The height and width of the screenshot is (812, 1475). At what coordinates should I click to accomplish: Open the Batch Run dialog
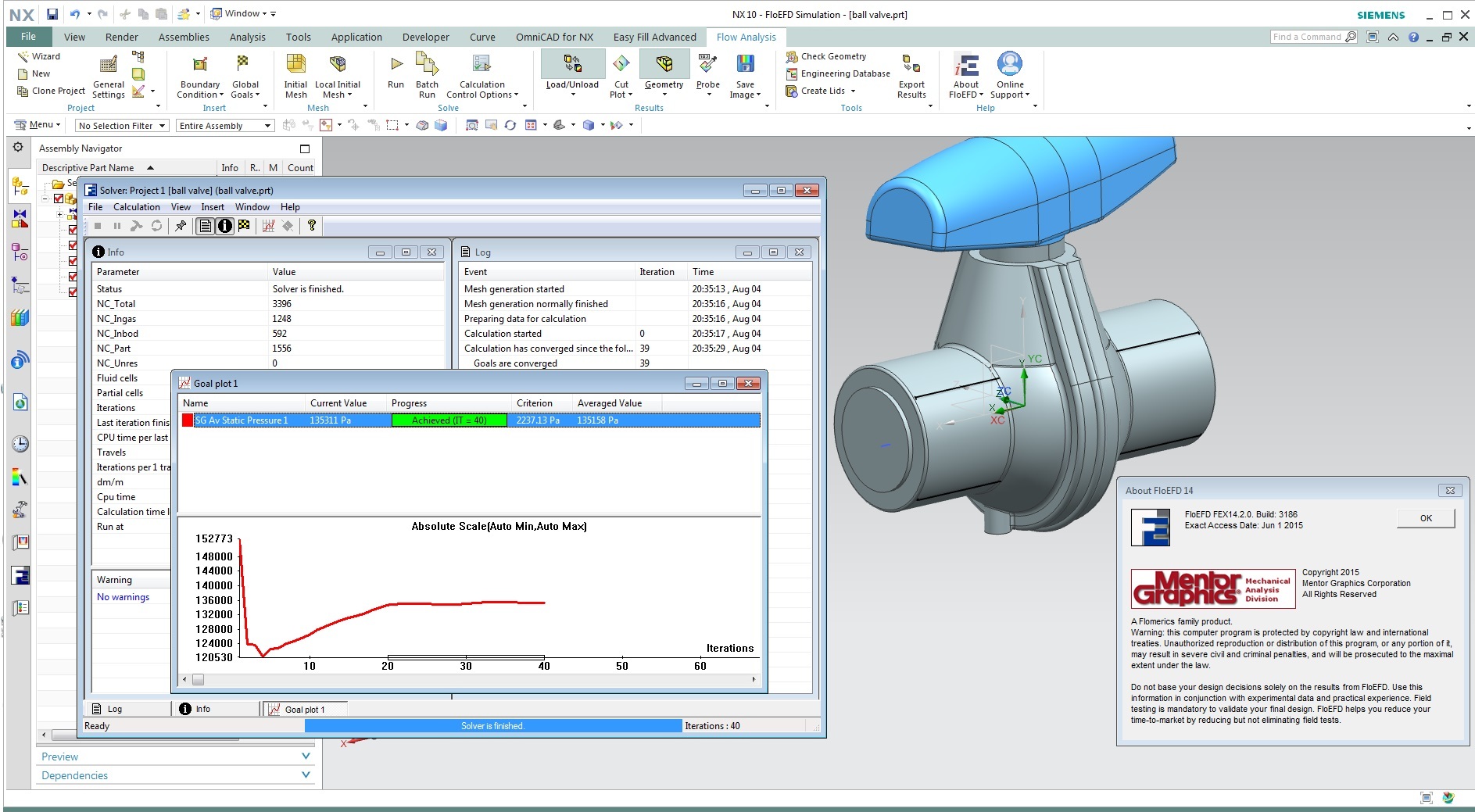pyautogui.click(x=427, y=77)
